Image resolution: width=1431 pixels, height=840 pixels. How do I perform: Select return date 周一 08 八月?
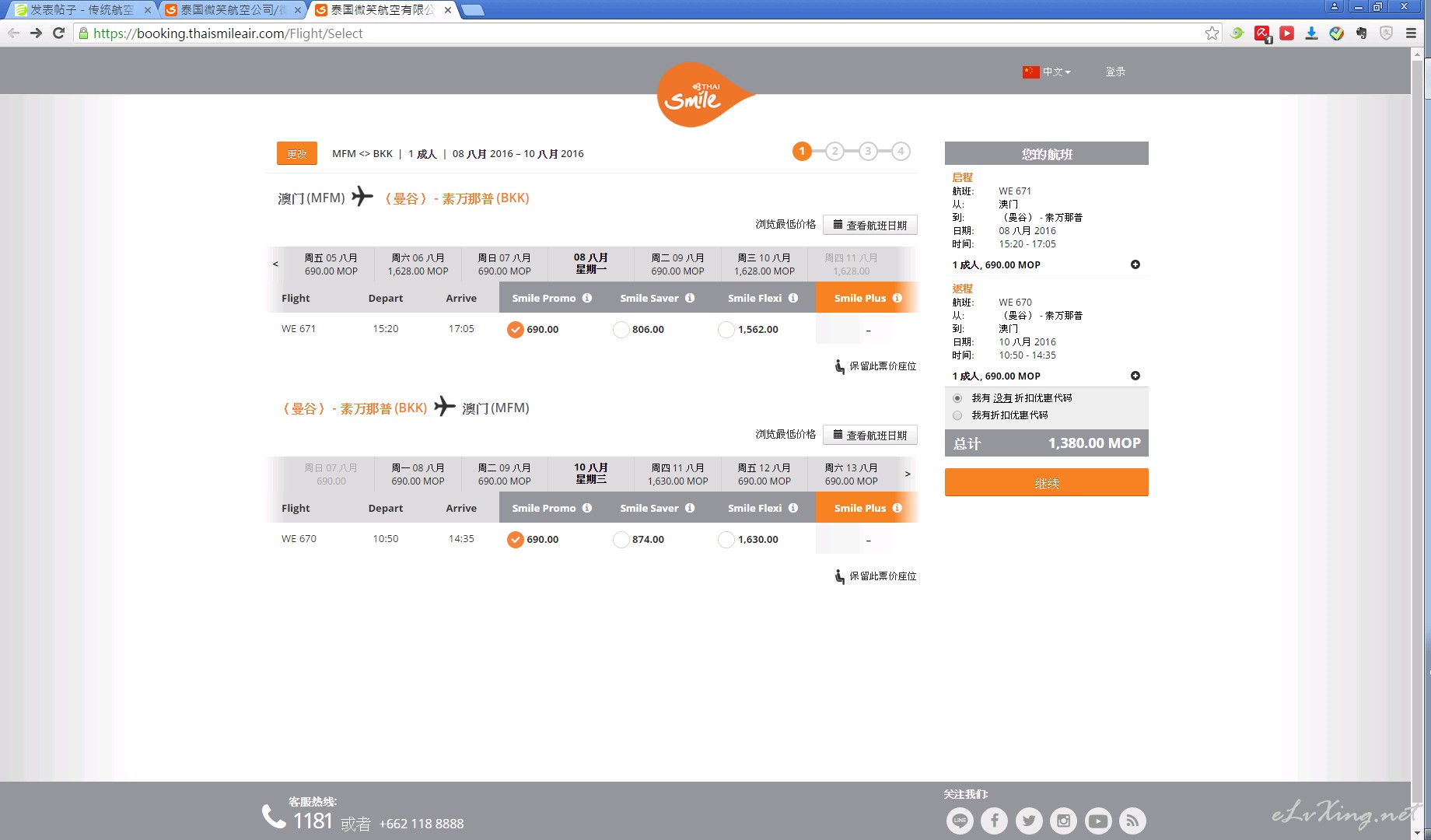click(418, 474)
